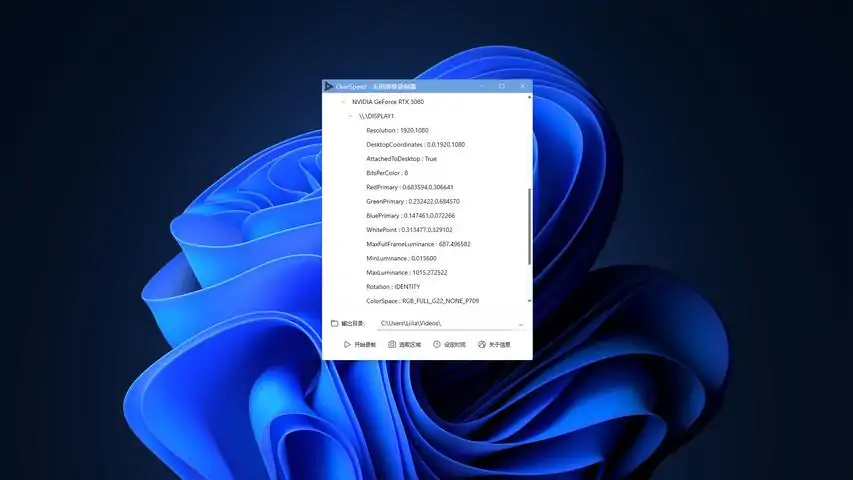
Task: Click the C:\Users Videos path field
Action: (x=447, y=323)
